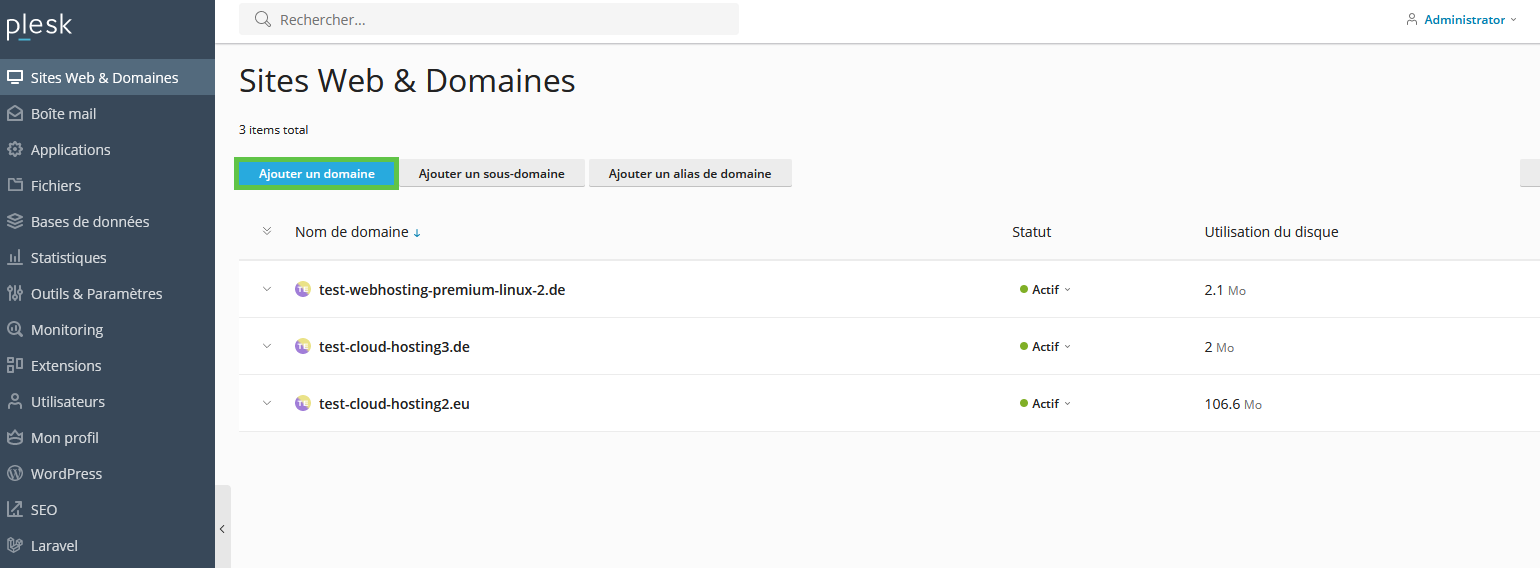The image size is (1540, 568).
Task: Open the Extensions catalog entry
Action: 107,365
